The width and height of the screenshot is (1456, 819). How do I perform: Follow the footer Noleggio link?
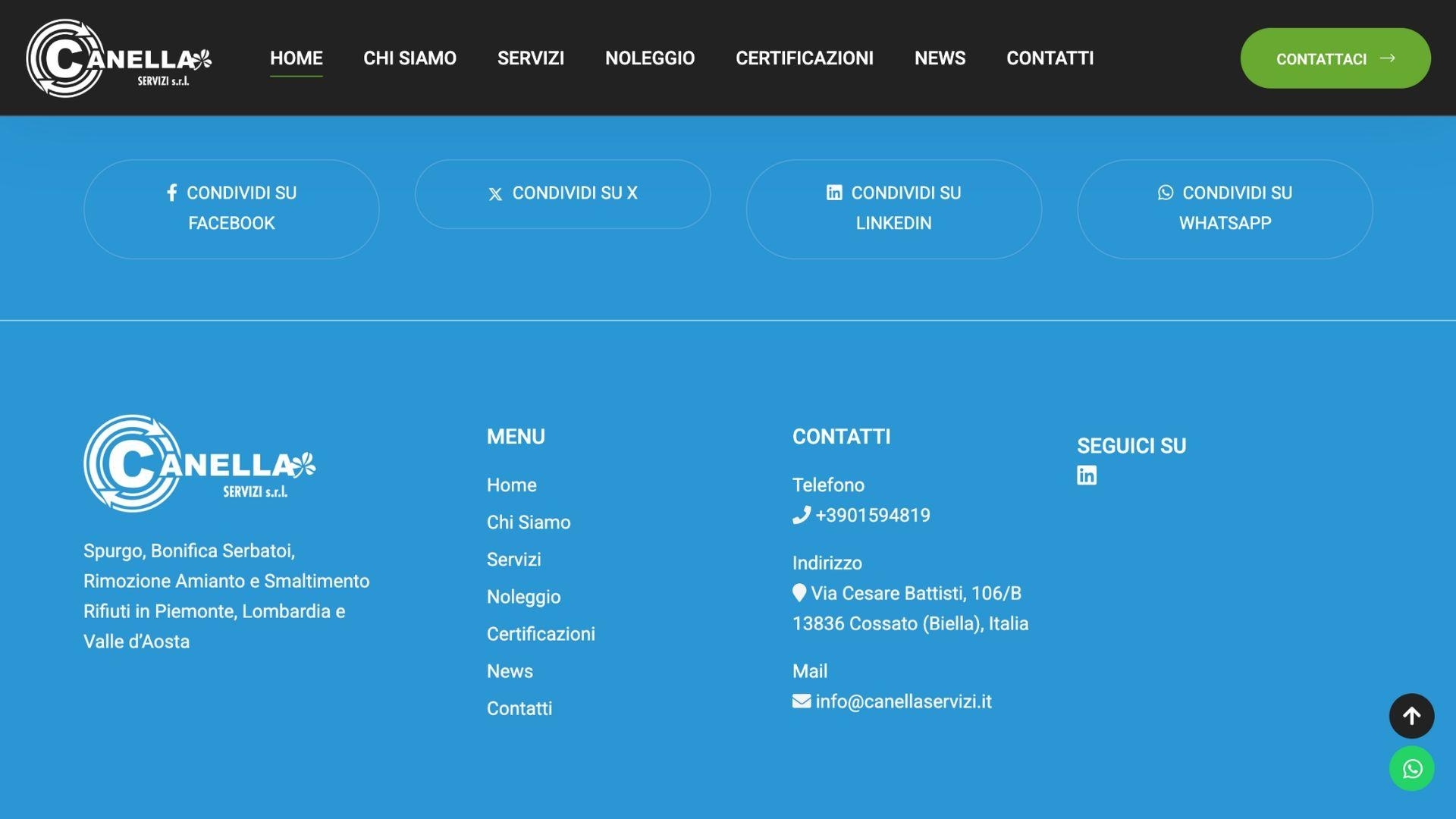tap(524, 597)
